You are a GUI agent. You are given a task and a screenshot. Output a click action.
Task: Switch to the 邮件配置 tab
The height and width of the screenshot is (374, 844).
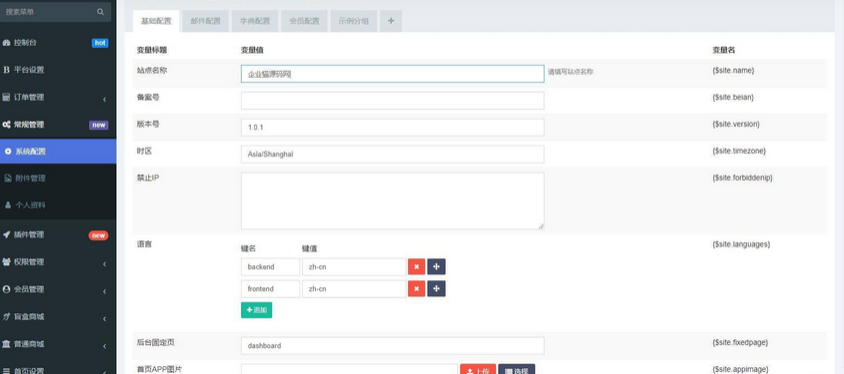point(206,22)
